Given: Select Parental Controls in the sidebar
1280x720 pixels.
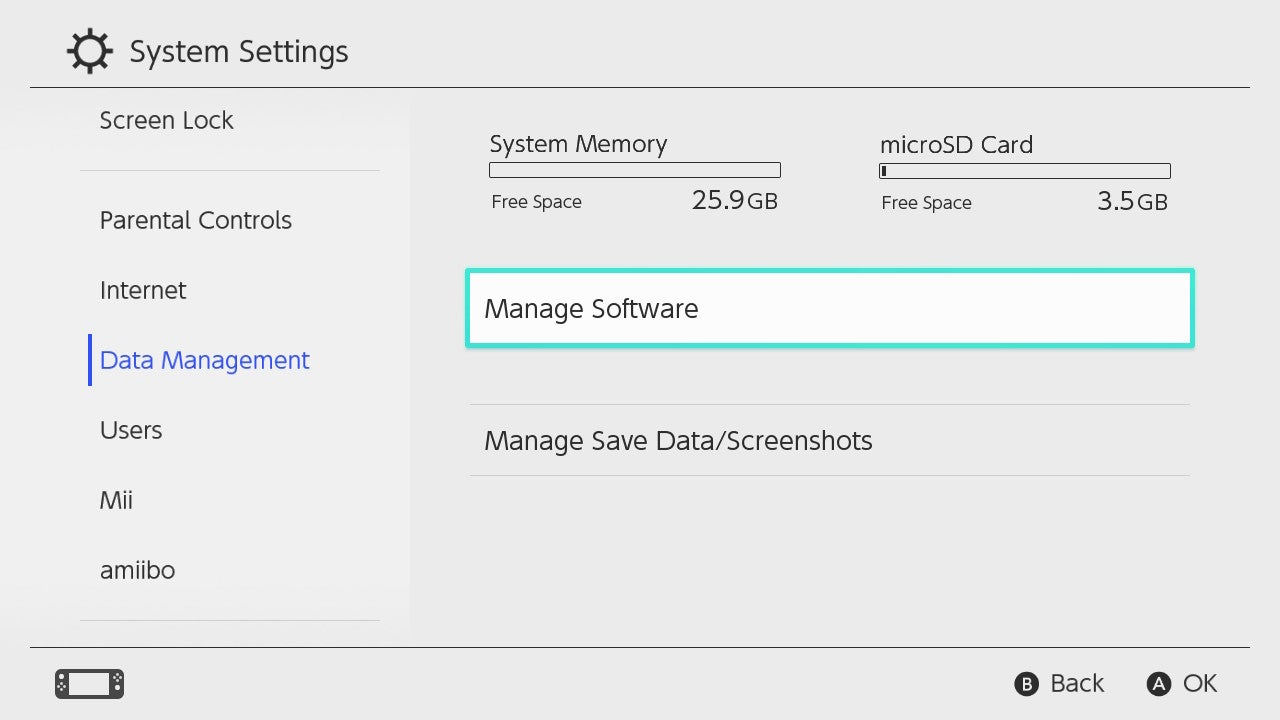Looking at the screenshot, I should pos(195,221).
